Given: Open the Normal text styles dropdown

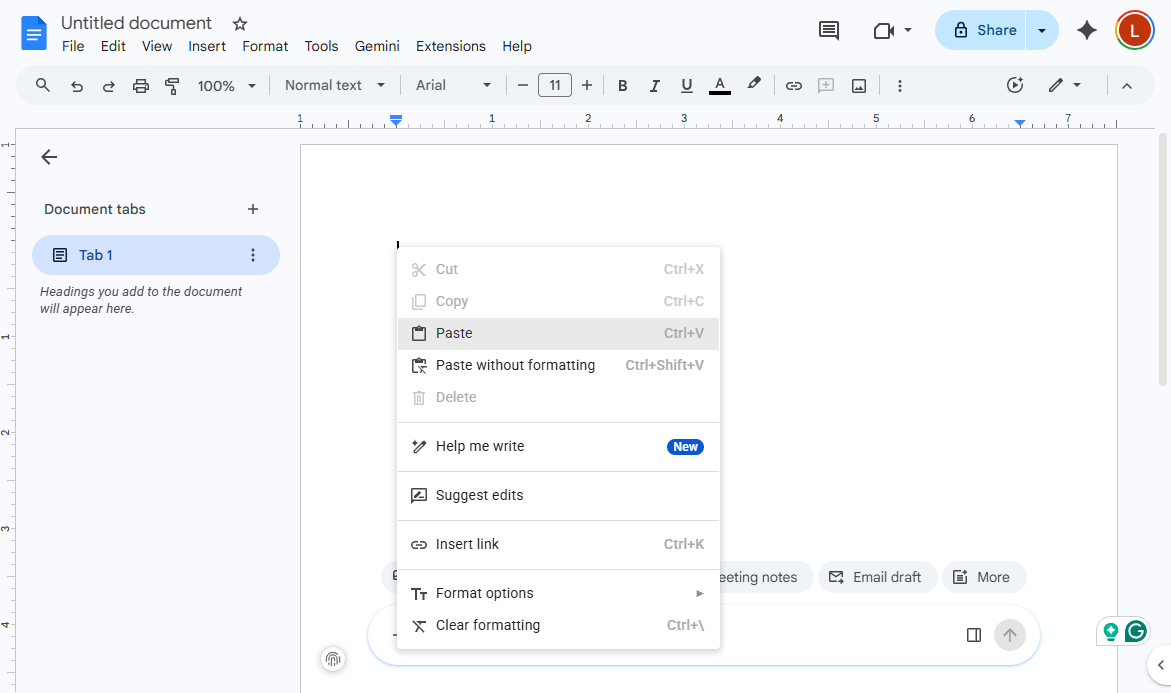Looking at the screenshot, I should [334, 85].
